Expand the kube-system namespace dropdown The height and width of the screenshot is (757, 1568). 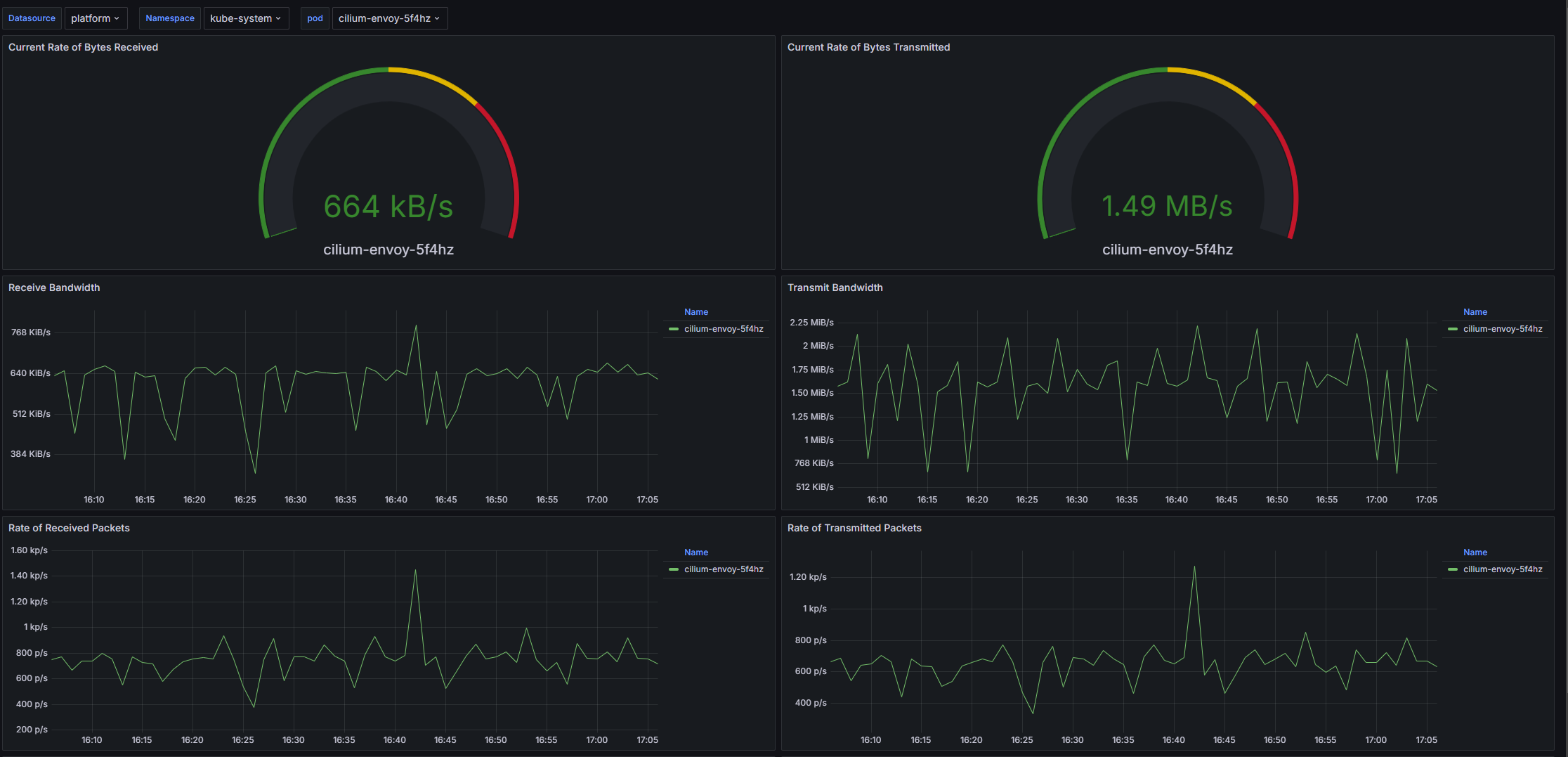[245, 18]
